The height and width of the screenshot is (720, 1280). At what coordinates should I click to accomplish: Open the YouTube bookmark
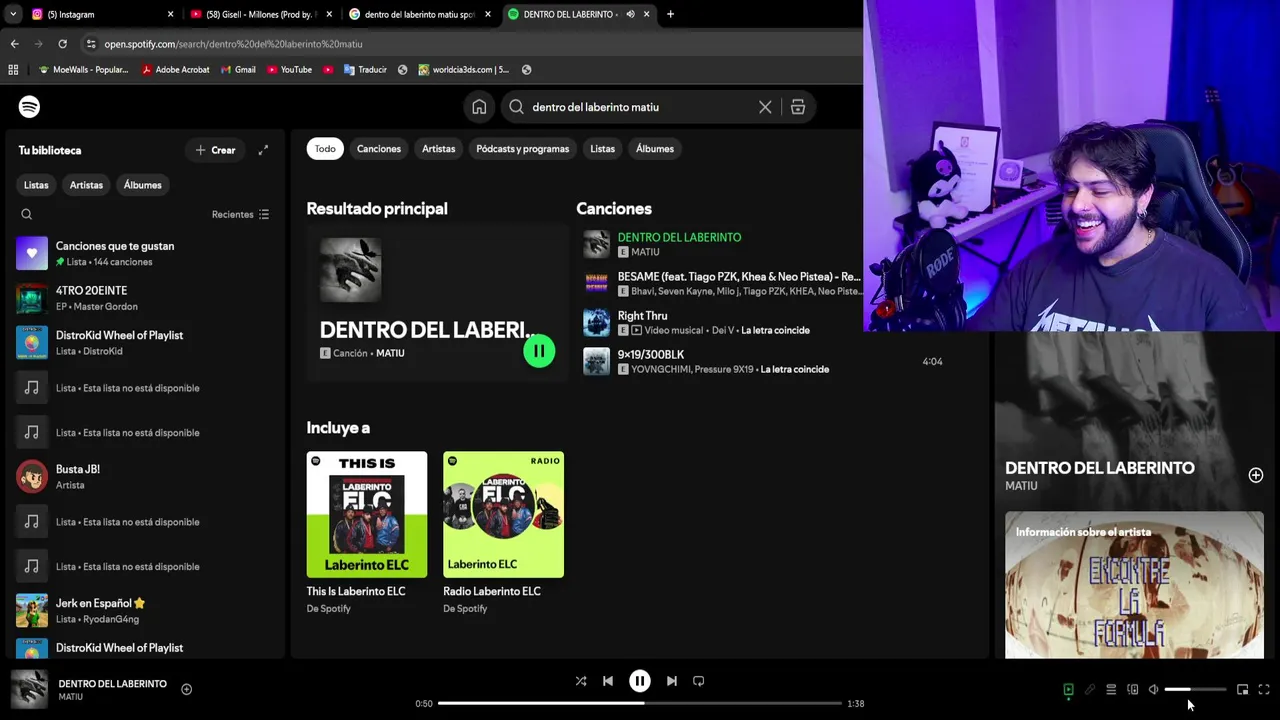click(x=289, y=70)
